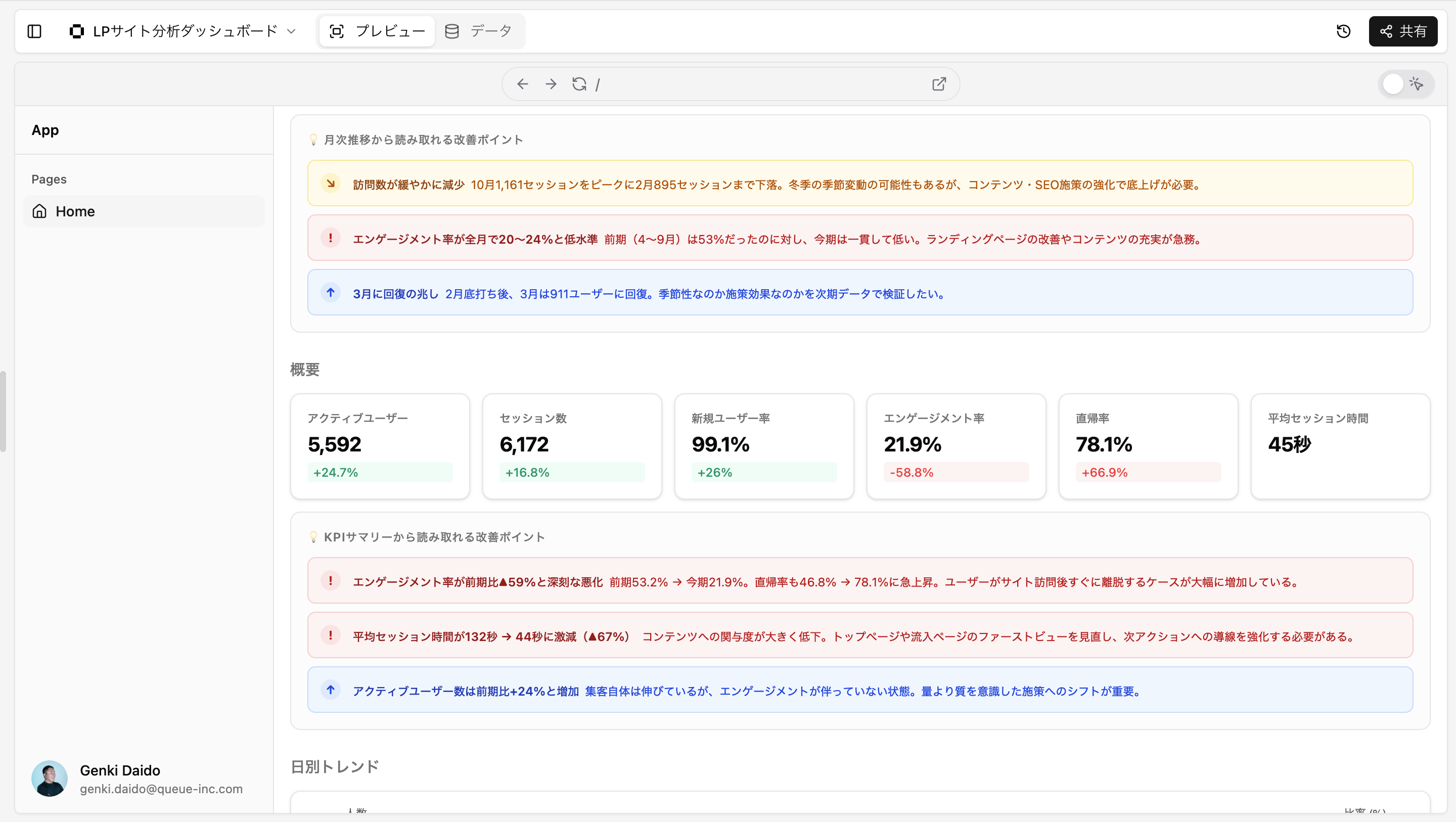
Task: Click the 共有 share button
Action: 1402,31
